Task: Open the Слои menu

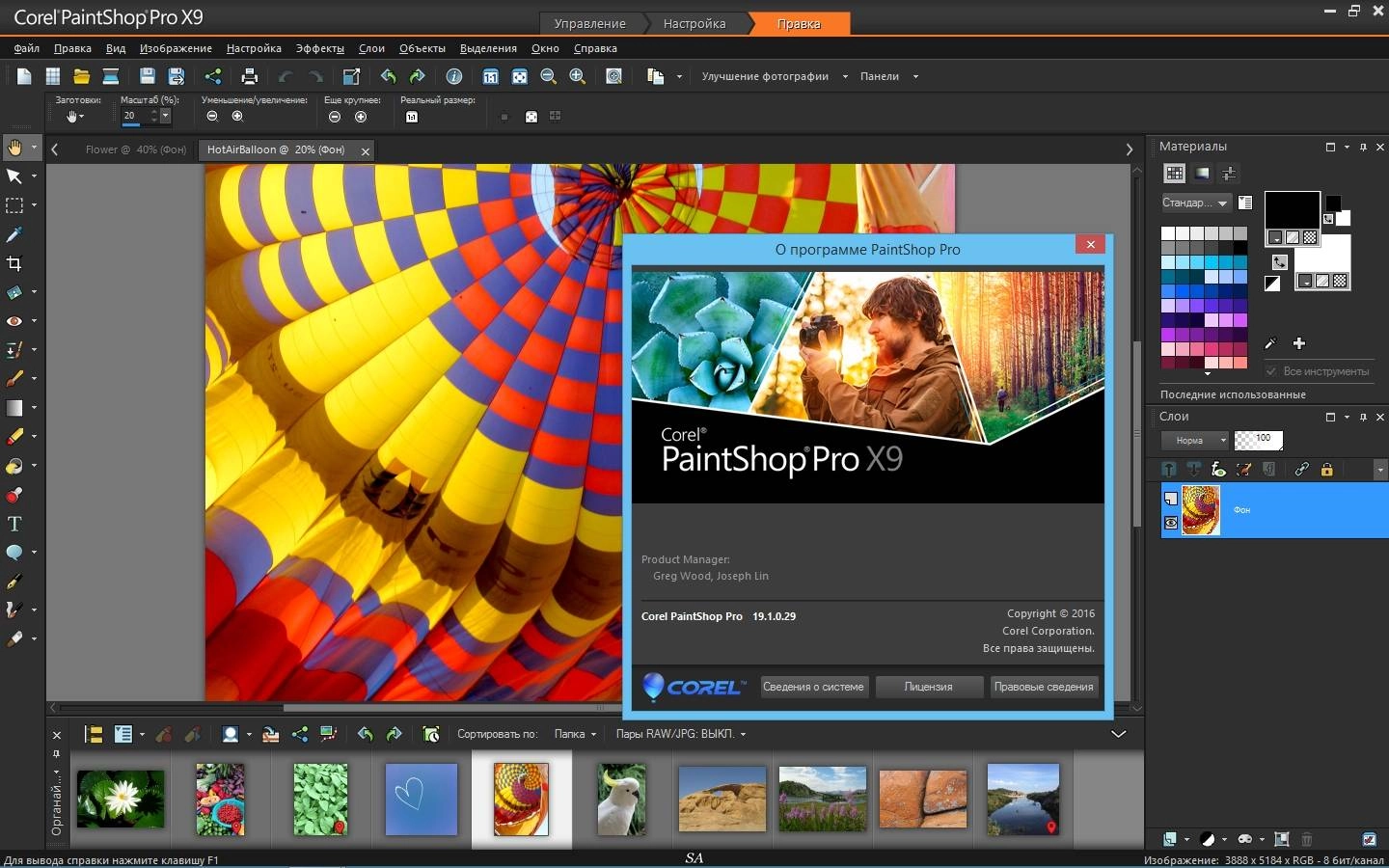Action: pyautogui.click(x=371, y=48)
